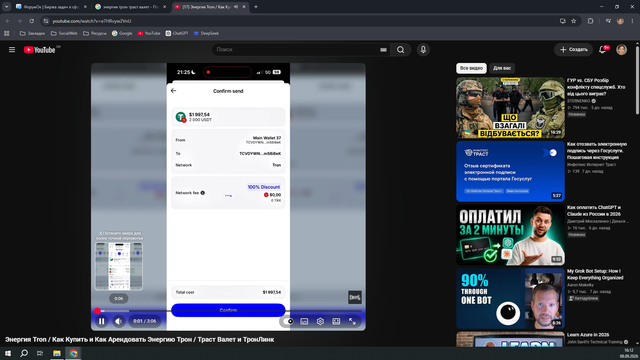Mute the video with the speaker icon

[x=118, y=321]
